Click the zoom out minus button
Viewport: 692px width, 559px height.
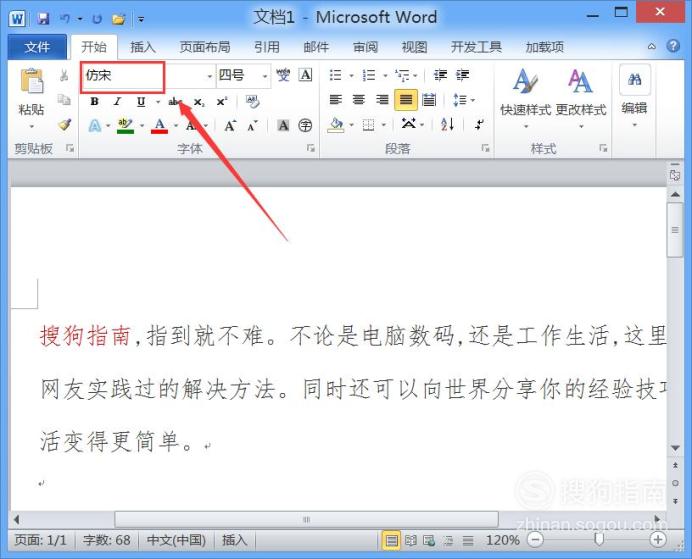click(x=535, y=539)
